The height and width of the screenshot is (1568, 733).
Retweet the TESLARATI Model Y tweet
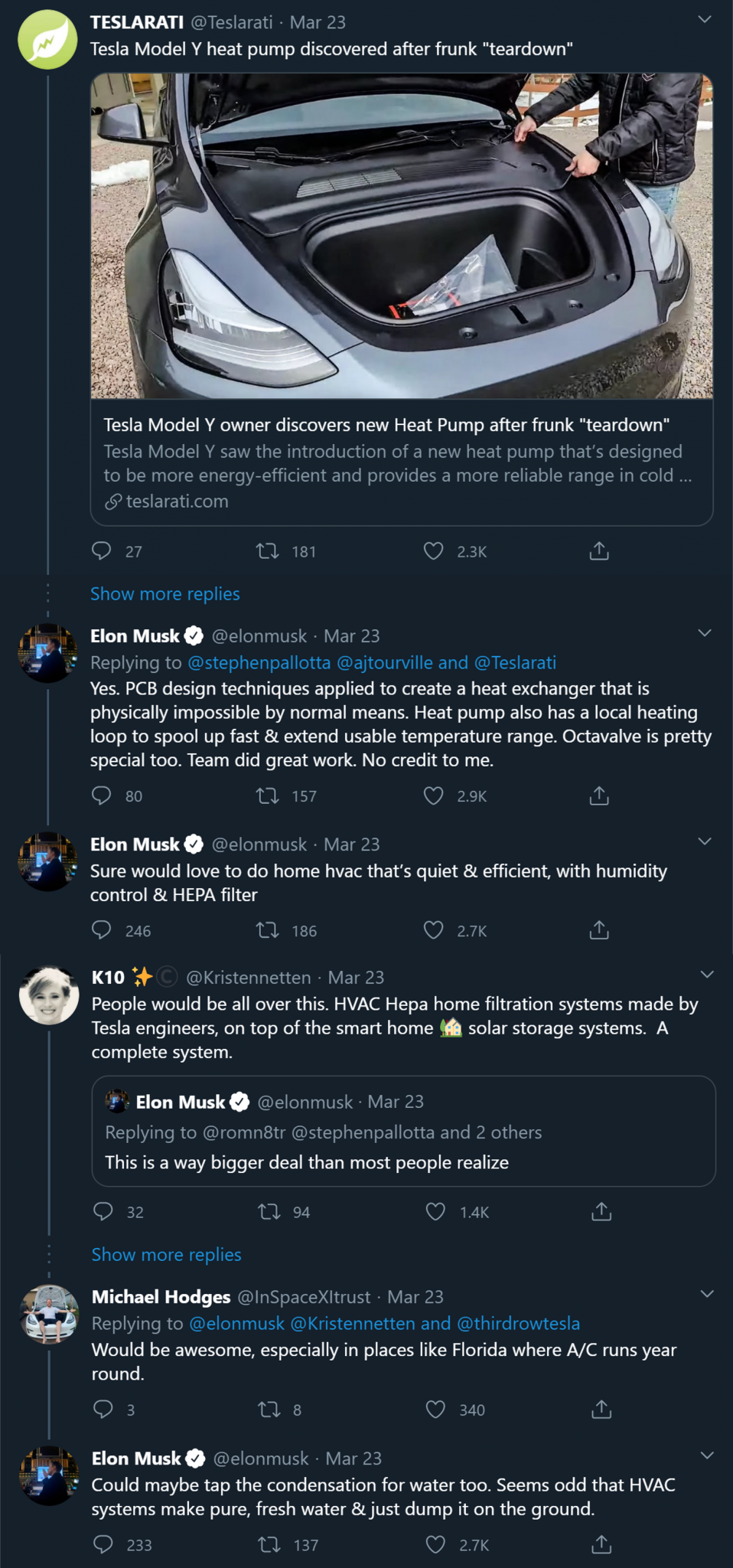[x=267, y=551]
